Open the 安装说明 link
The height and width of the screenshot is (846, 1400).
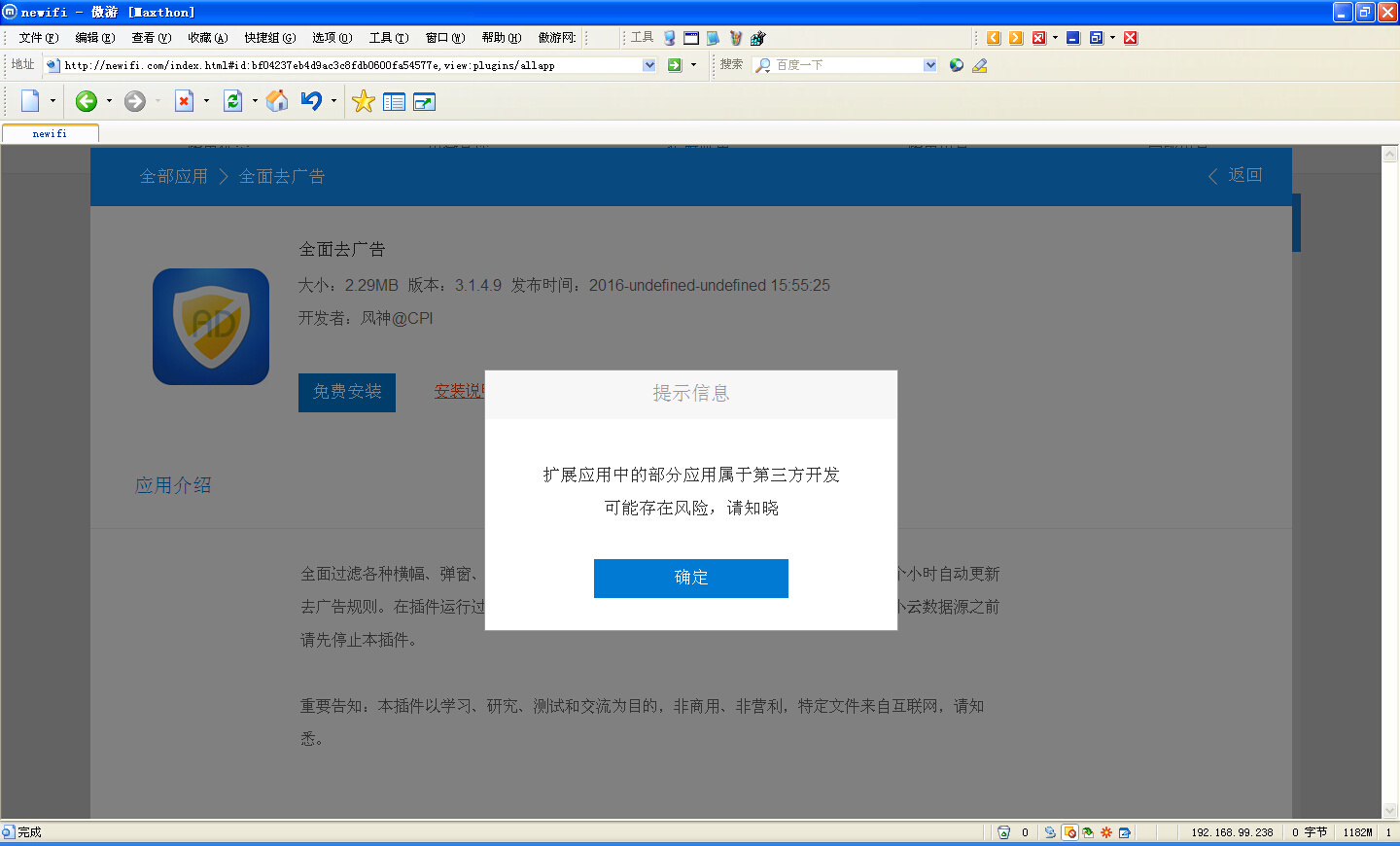tap(461, 392)
